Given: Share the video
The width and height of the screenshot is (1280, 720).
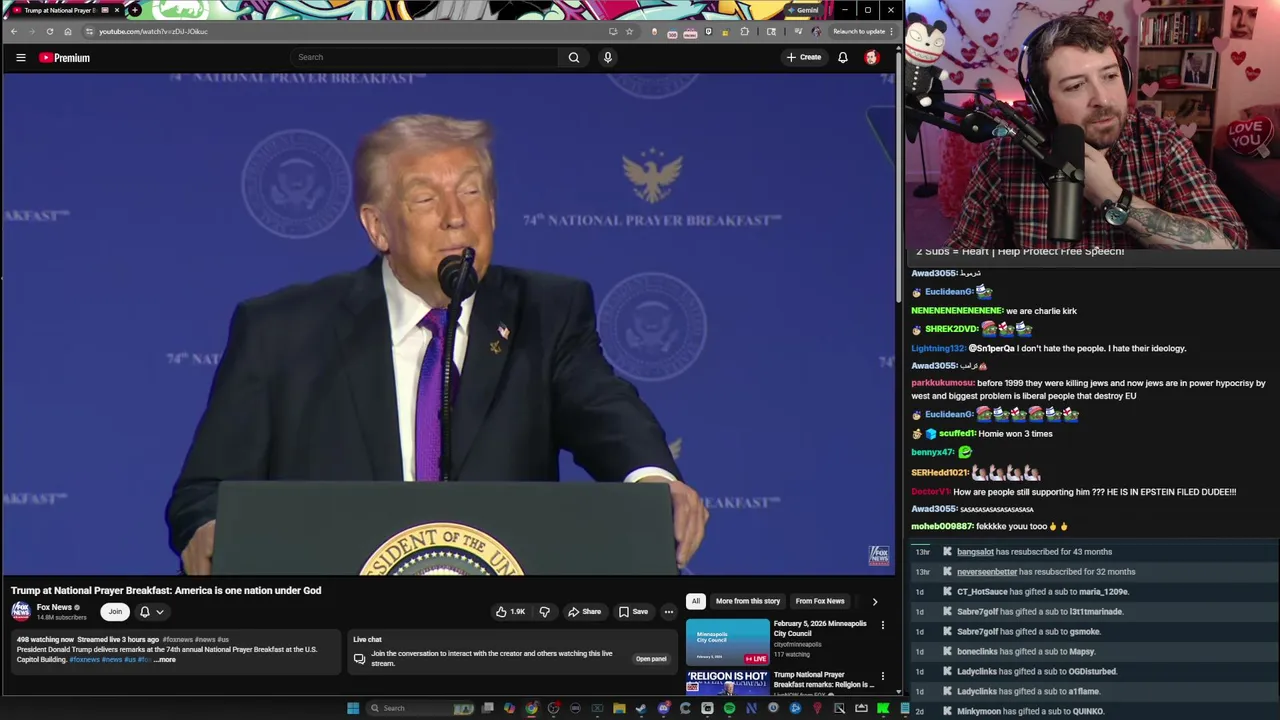Looking at the screenshot, I should click(x=584, y=611).
